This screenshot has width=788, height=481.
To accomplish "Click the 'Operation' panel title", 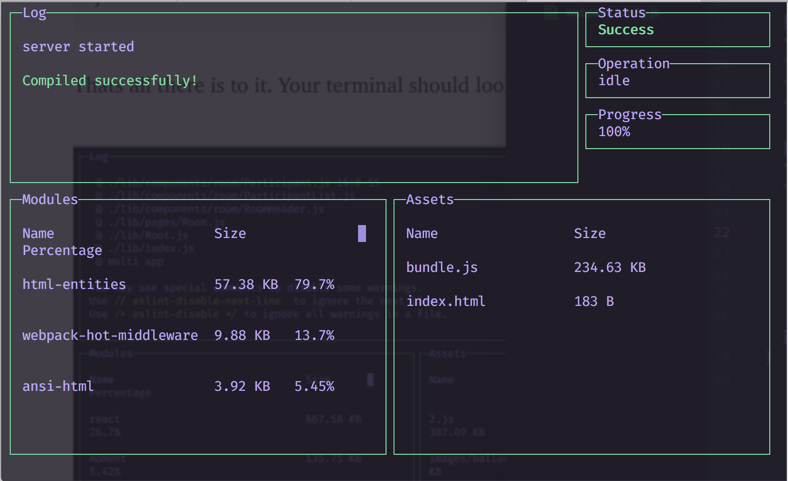I will (634, 64).
